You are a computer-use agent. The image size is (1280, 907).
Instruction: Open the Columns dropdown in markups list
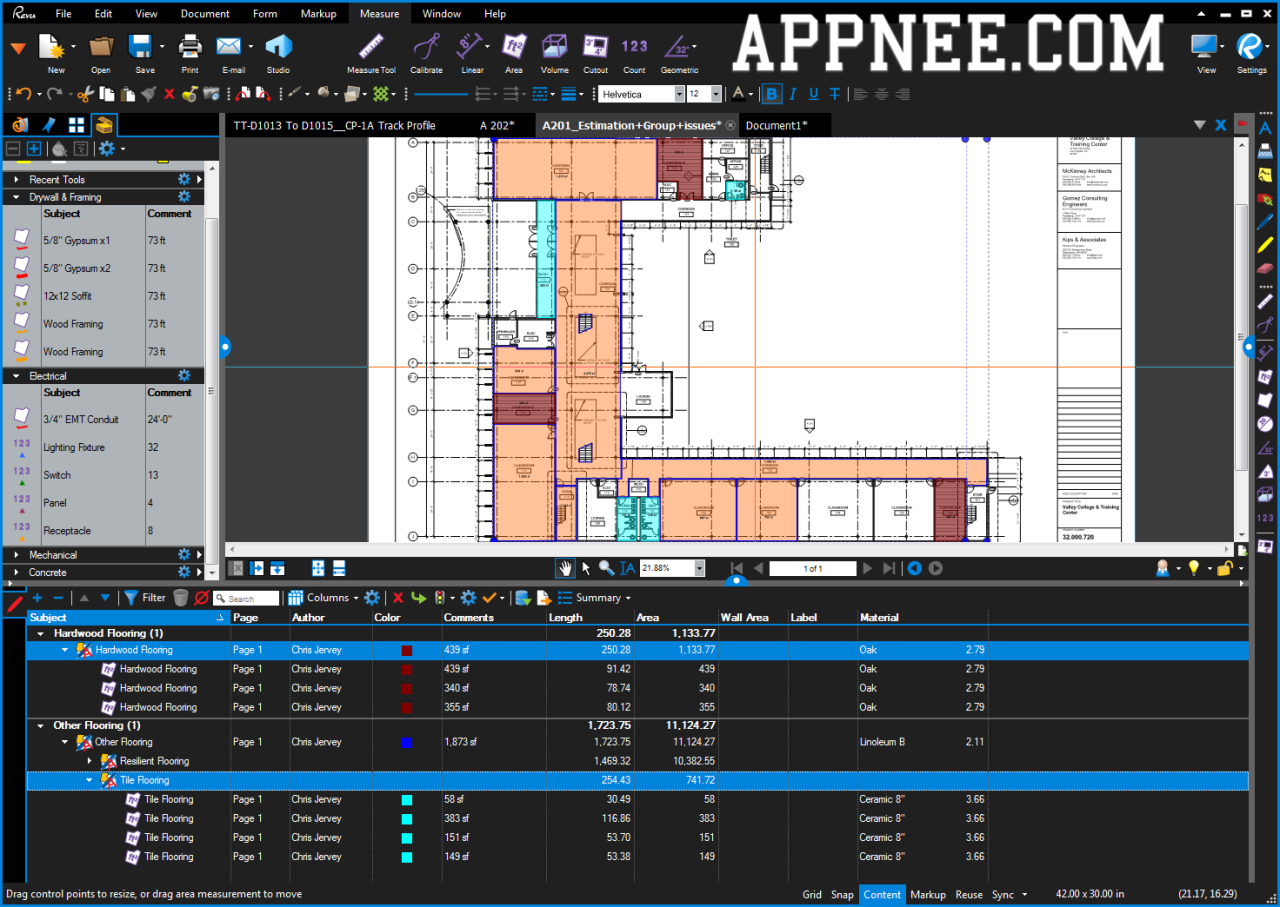[322, 598]
